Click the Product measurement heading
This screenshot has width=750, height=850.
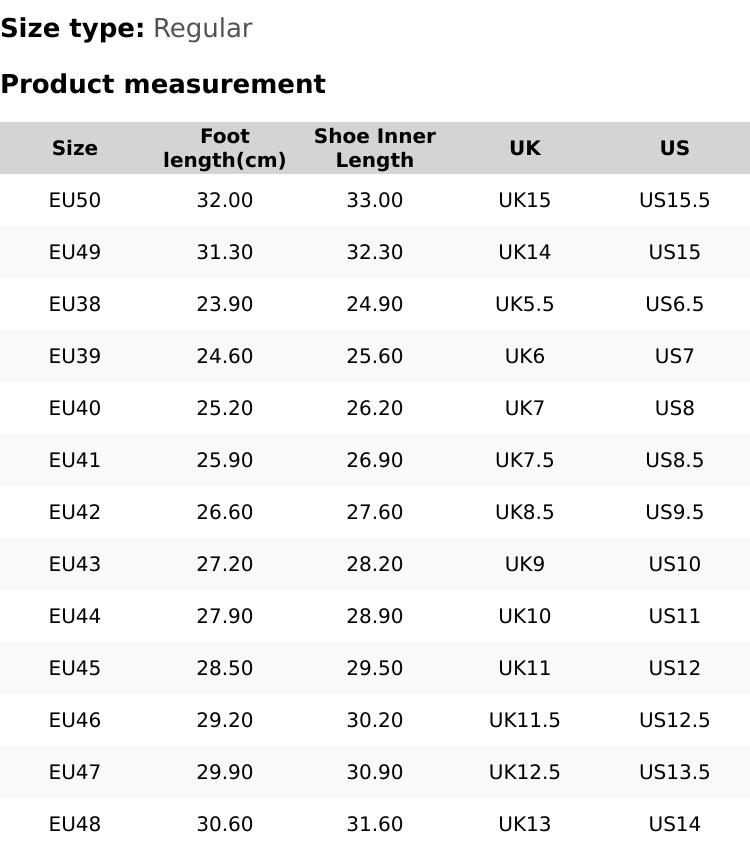click(163, 84)
